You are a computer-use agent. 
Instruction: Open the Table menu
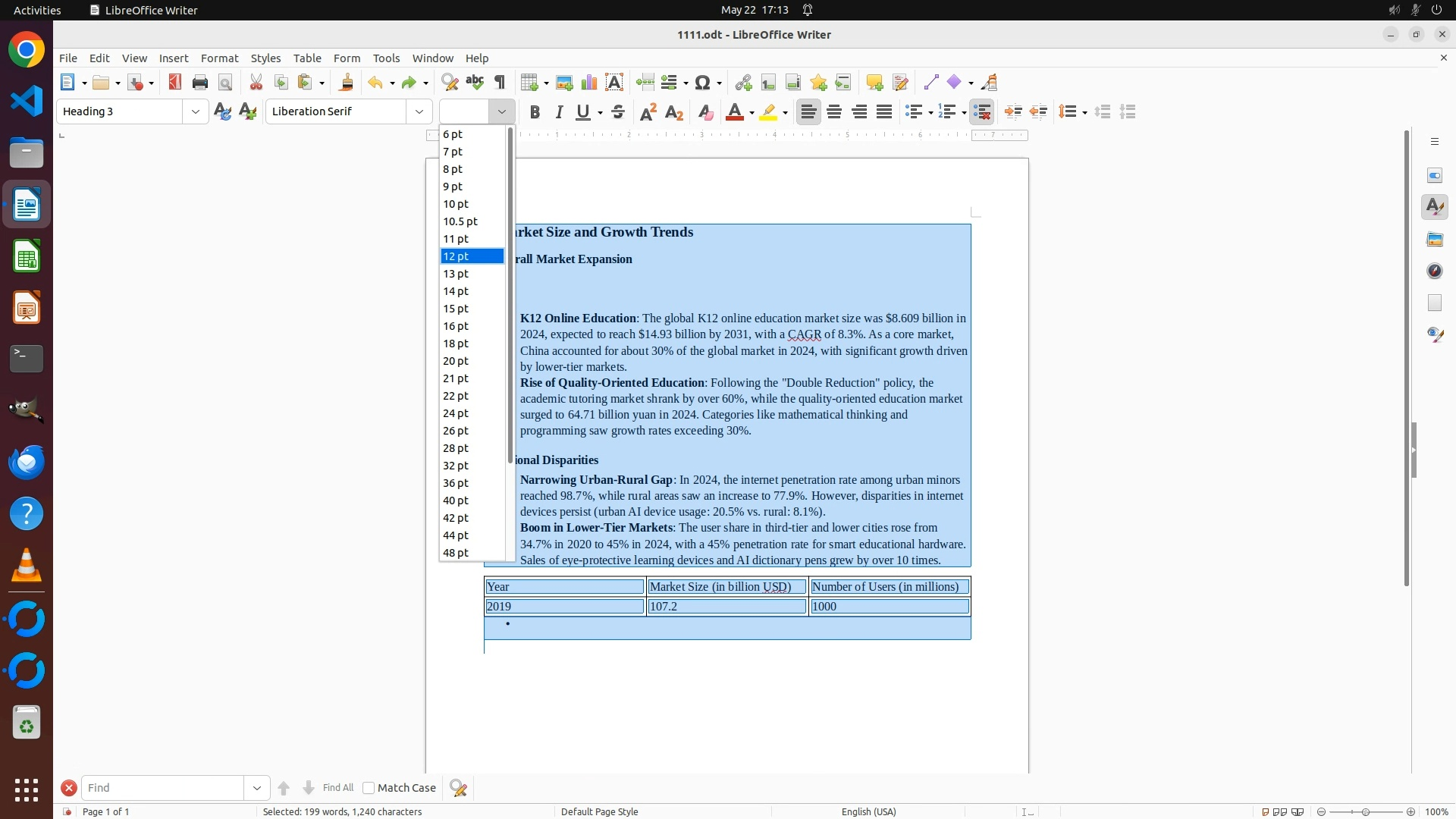coord(307,58)
